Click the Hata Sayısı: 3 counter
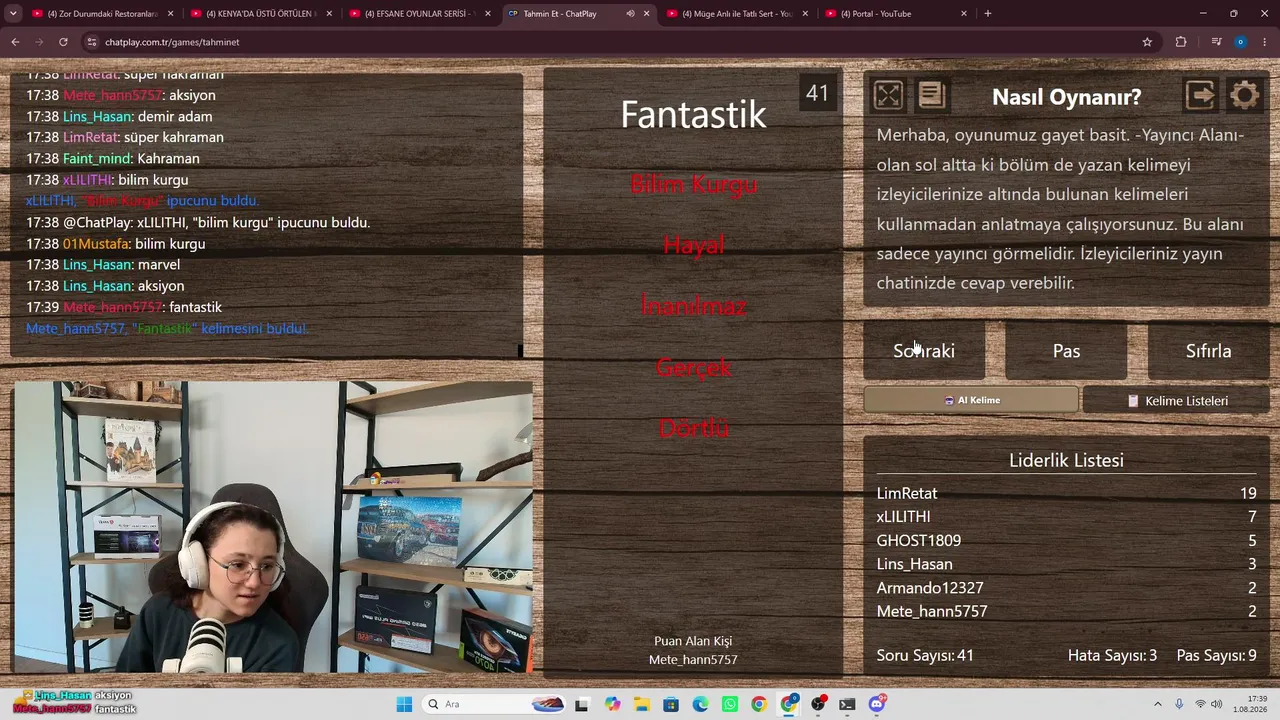The width and height of the screenshot is (1280, 720). (x=1112, y=655)
